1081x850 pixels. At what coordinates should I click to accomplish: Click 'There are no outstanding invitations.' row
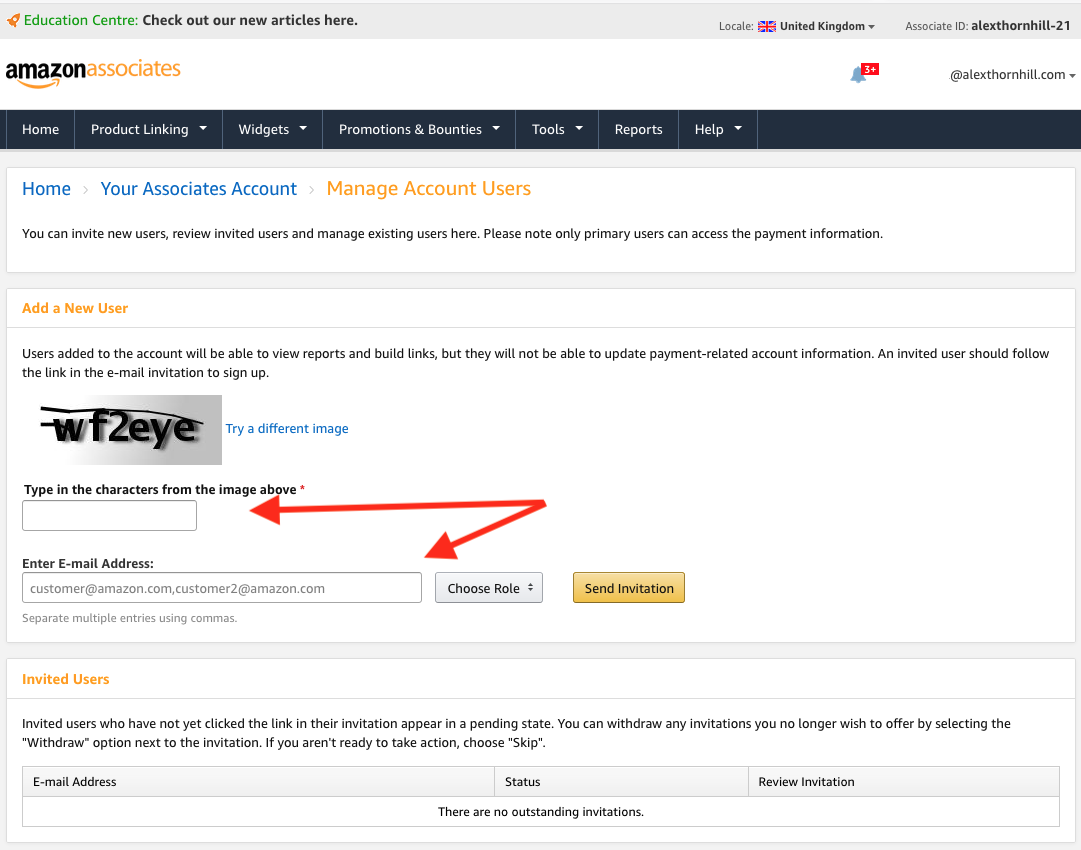540,811
